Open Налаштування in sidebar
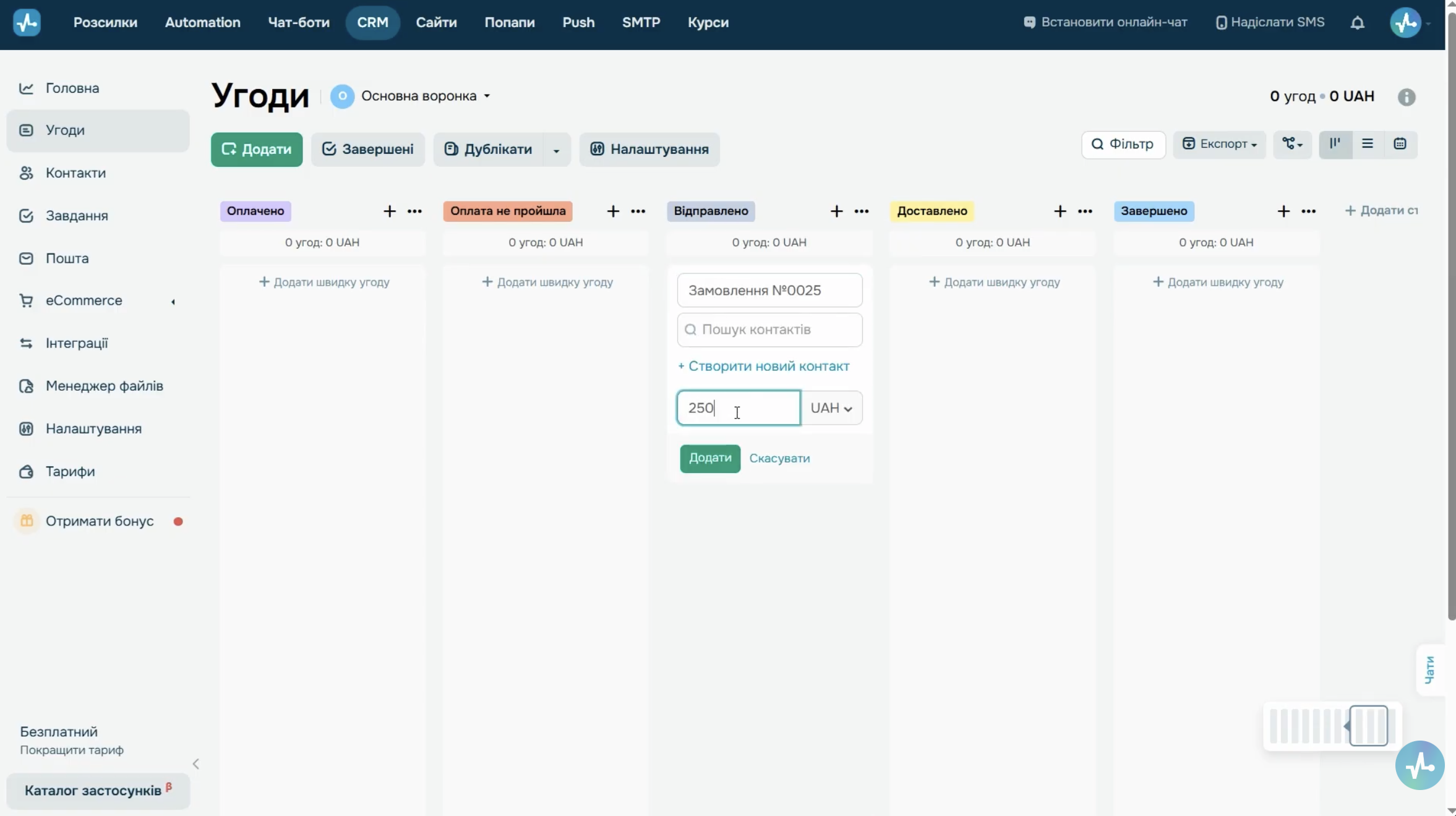This screenshot has width=1456, height=816. tap(98, 429)
